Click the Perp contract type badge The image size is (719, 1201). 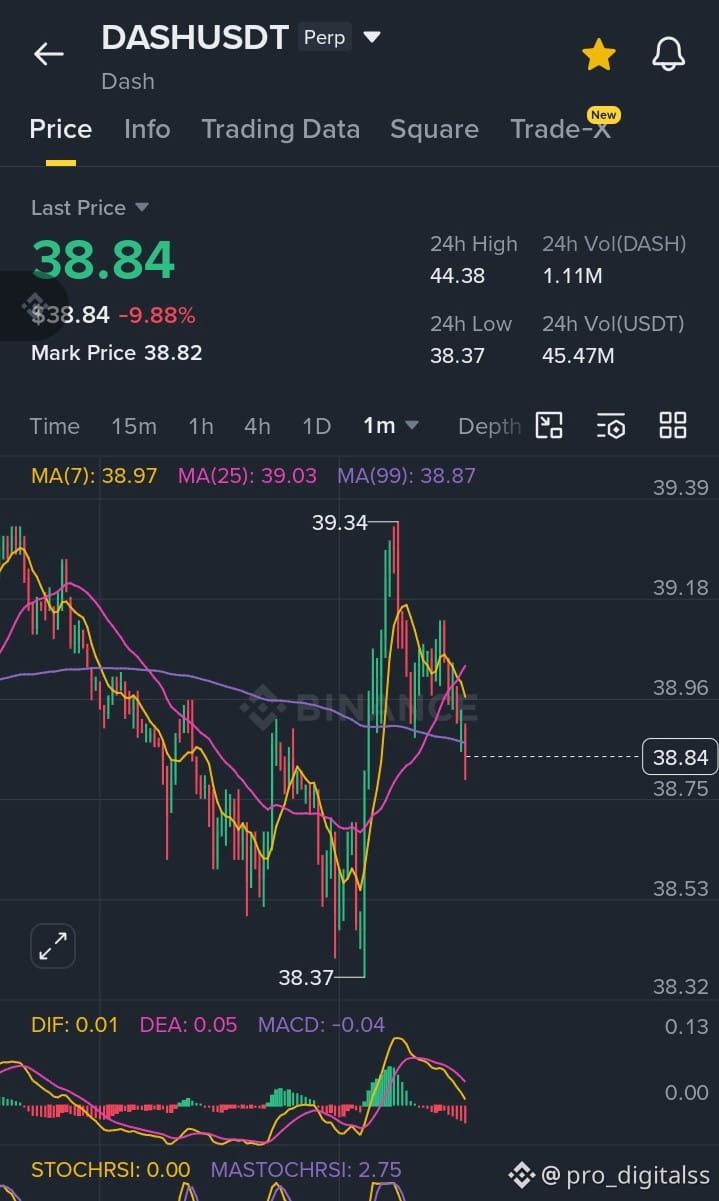pyautogui.click(x=324, y=38)
